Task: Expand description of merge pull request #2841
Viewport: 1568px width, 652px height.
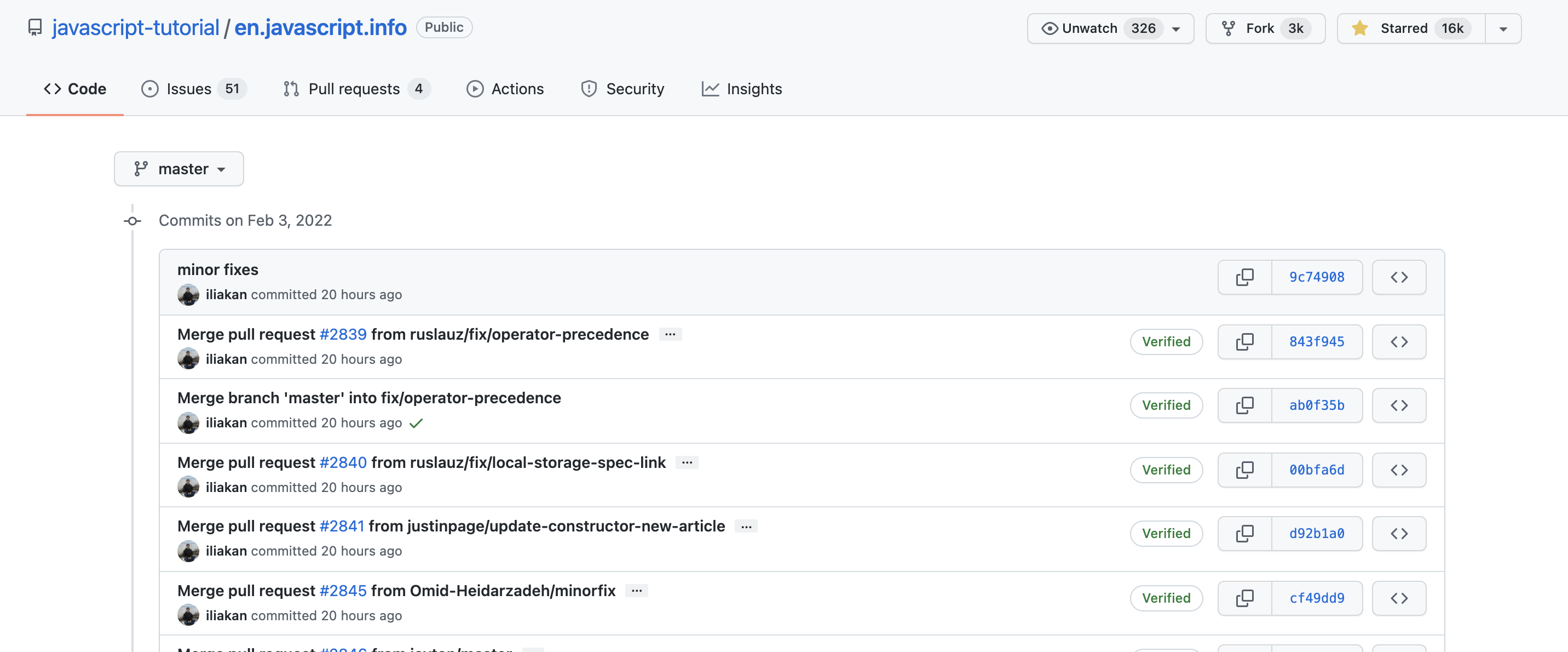Action: 746,527
